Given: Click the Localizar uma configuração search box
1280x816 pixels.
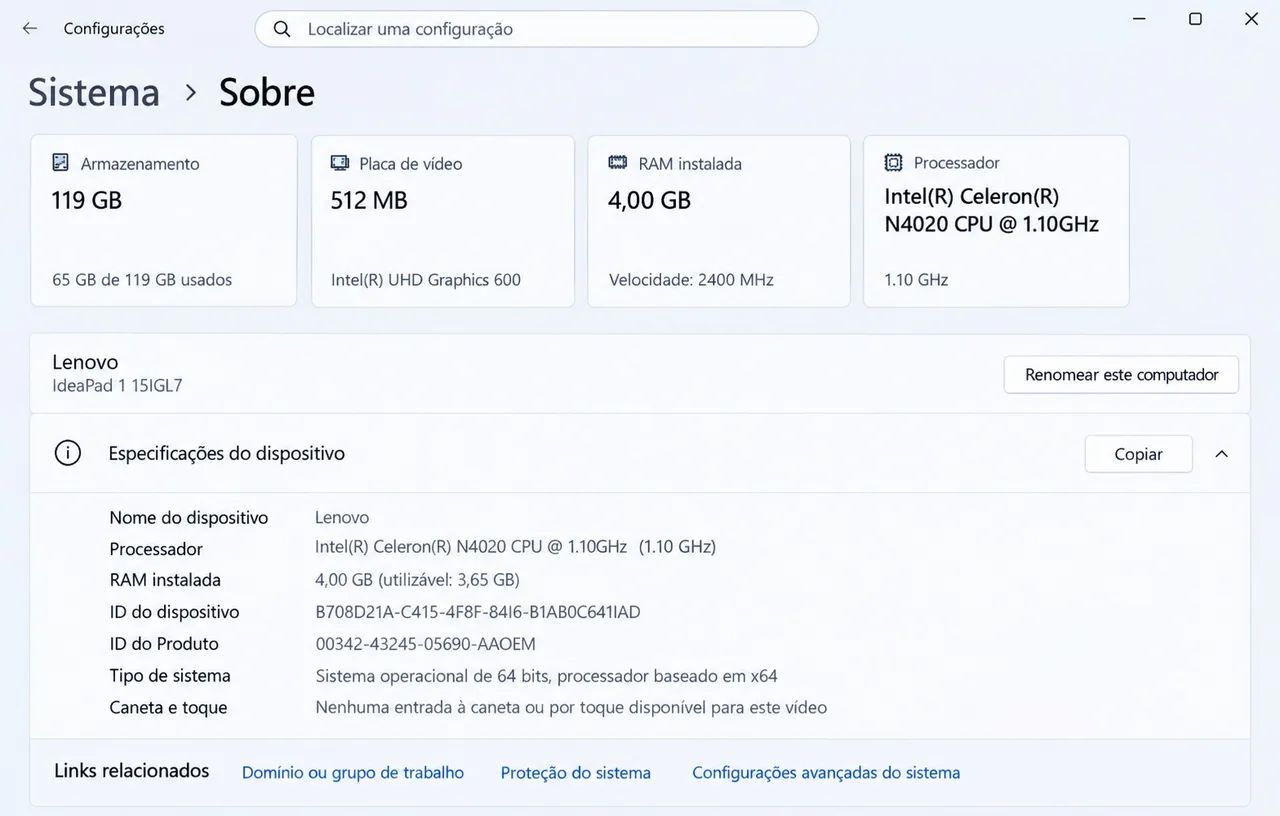Looking at the screenshot, I should (x=537, y=29).
